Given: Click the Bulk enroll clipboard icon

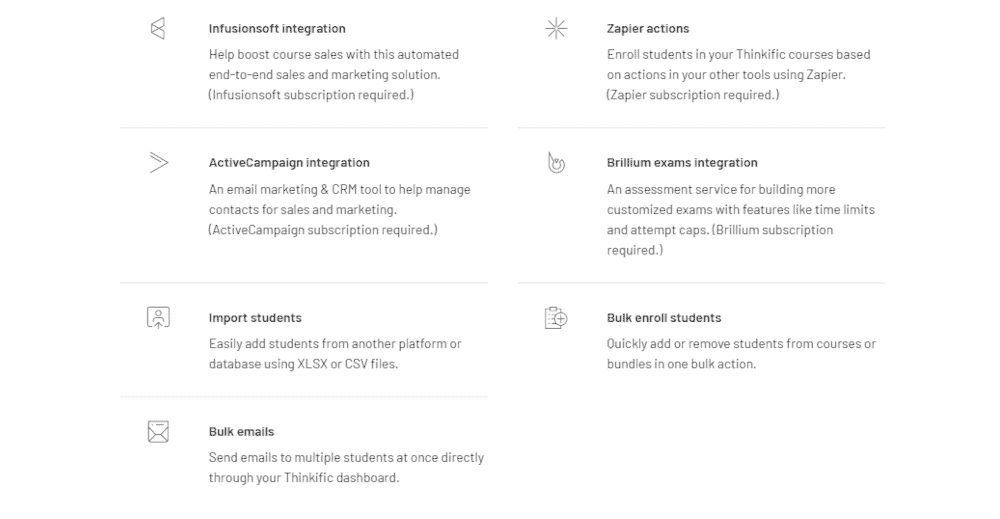Looking at the screenshot, I should 556,318.
